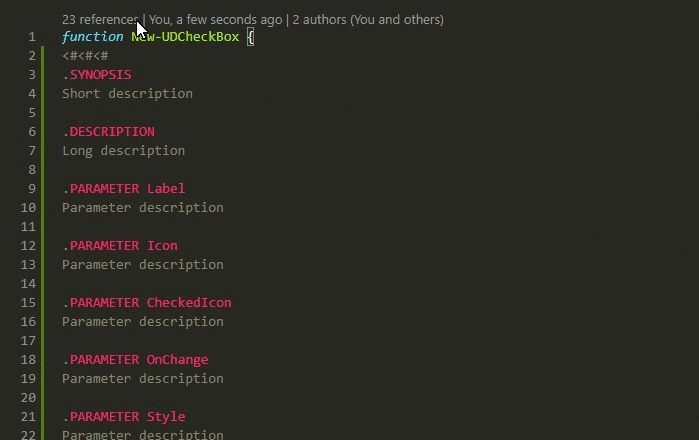Viewport: 699px width, 440px height.
Task: Click the '<#<#<#' comment opener
Action: [85, 56]
